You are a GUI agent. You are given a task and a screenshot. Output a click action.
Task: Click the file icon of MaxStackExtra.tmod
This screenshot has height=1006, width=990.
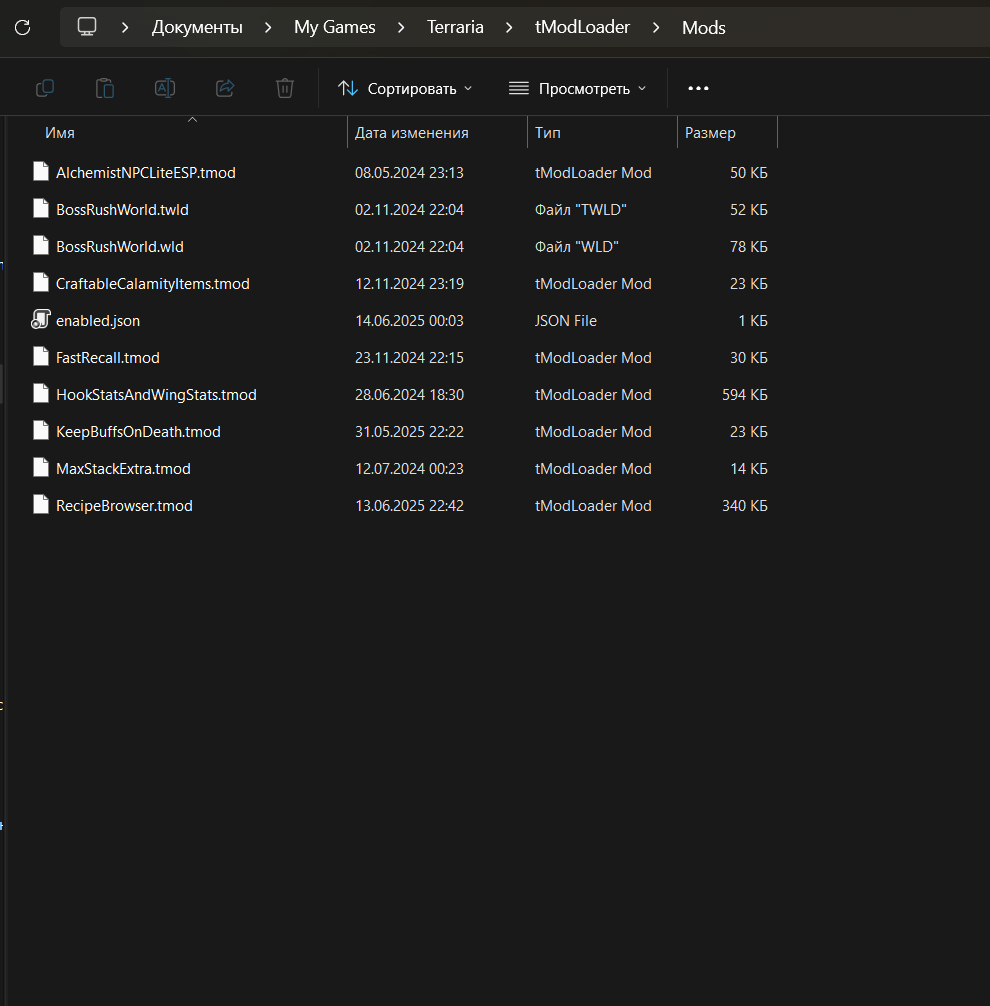[41, 468]
